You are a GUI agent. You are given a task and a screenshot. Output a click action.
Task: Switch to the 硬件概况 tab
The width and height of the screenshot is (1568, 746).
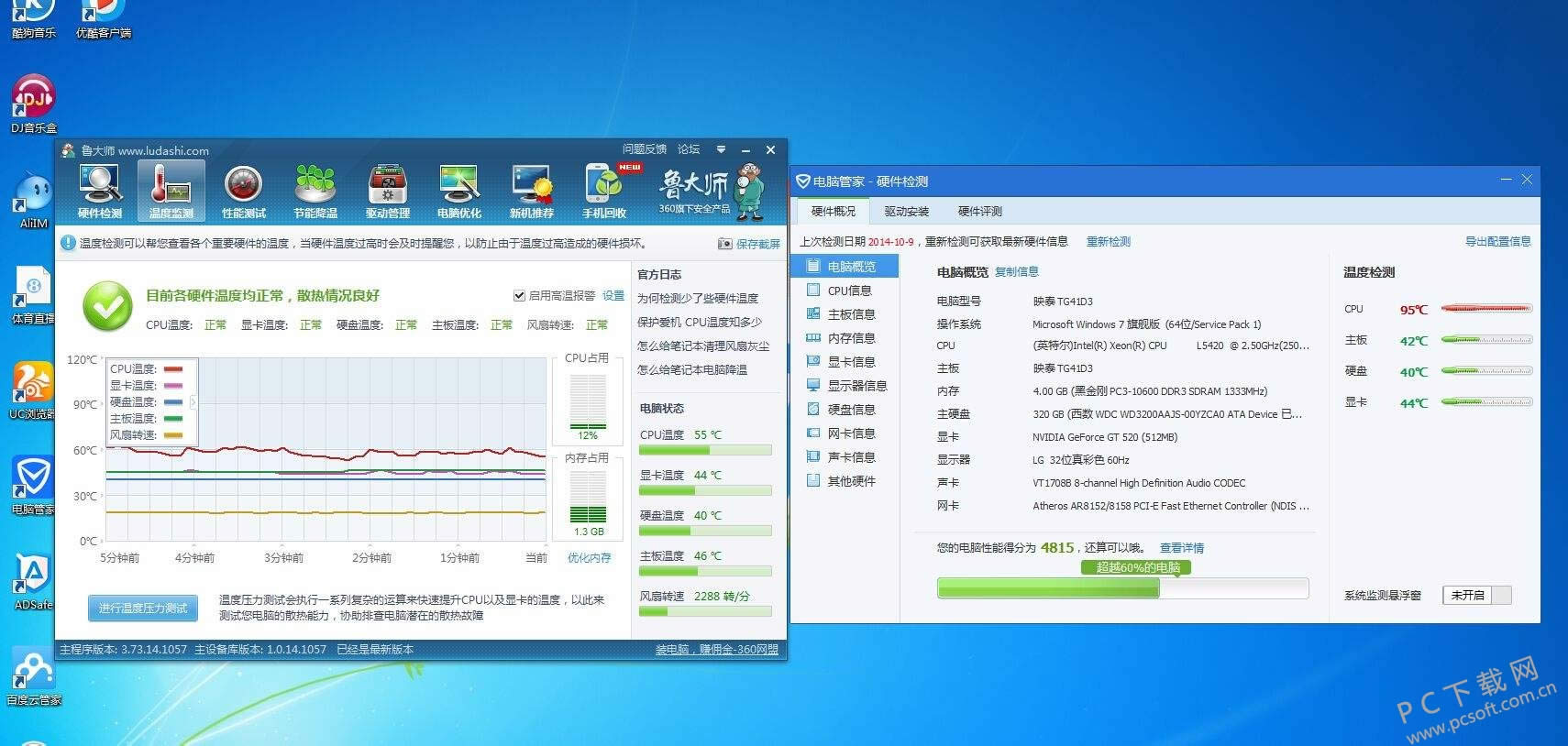833,212
